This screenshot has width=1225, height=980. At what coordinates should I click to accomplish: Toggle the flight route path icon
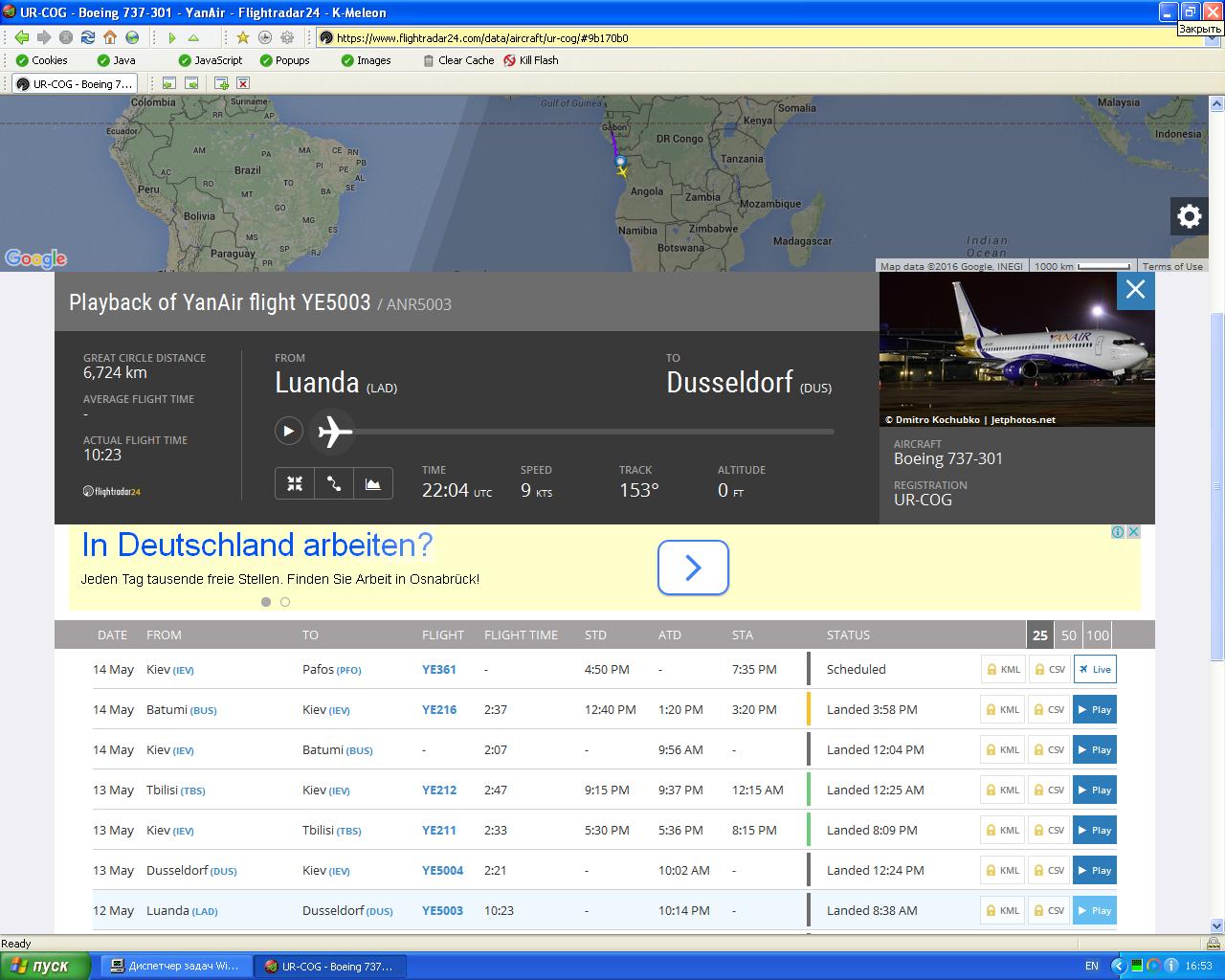pos(334,484)
